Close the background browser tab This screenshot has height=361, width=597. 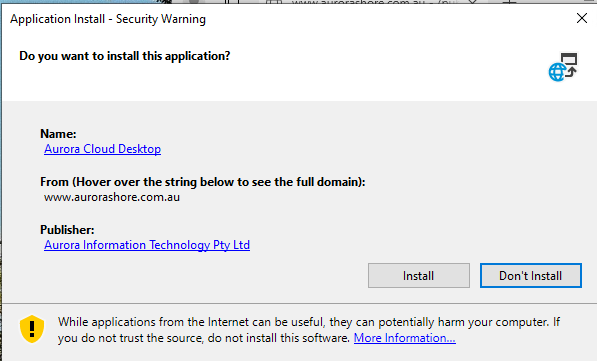click(x=472, y=2)
